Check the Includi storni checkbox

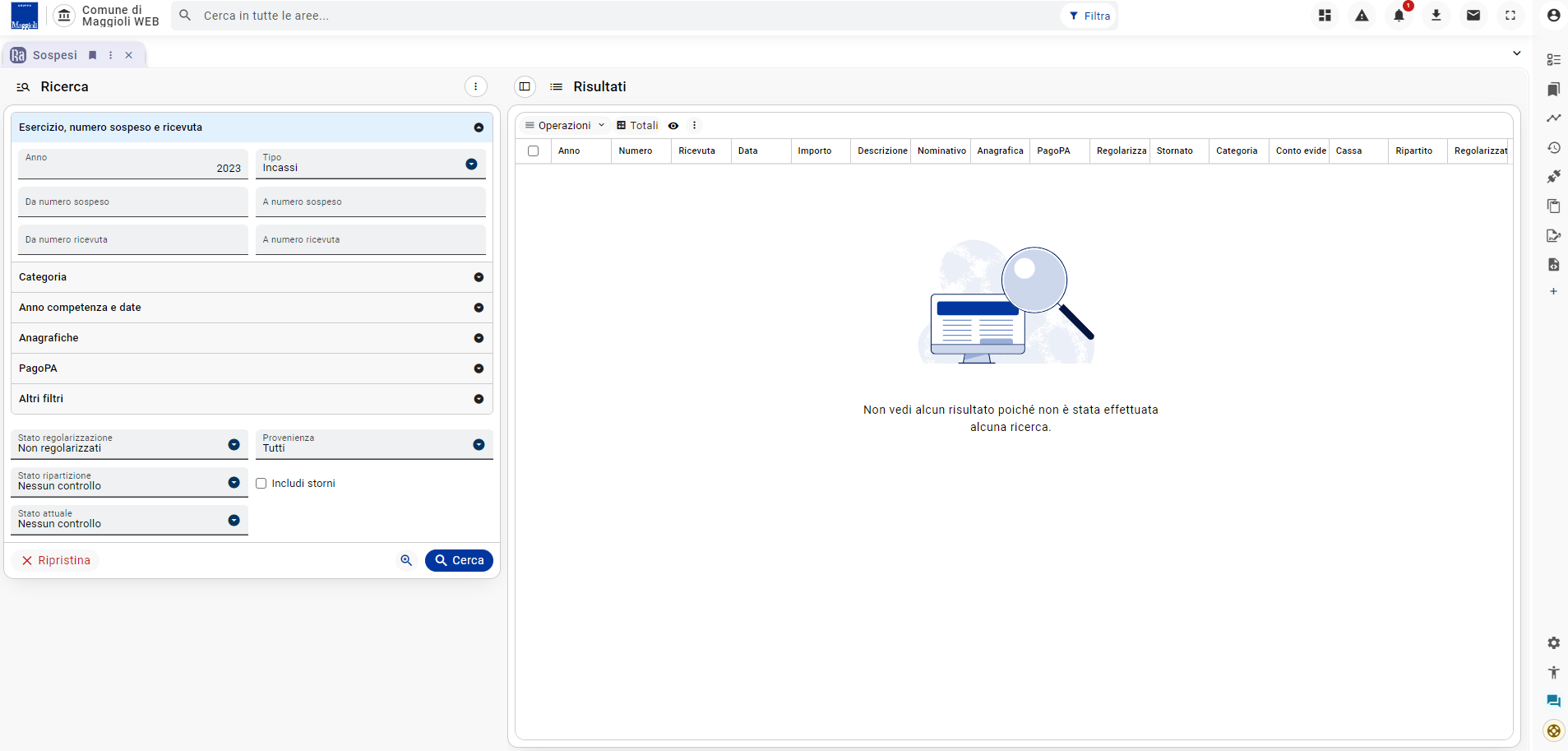point(261,484)
